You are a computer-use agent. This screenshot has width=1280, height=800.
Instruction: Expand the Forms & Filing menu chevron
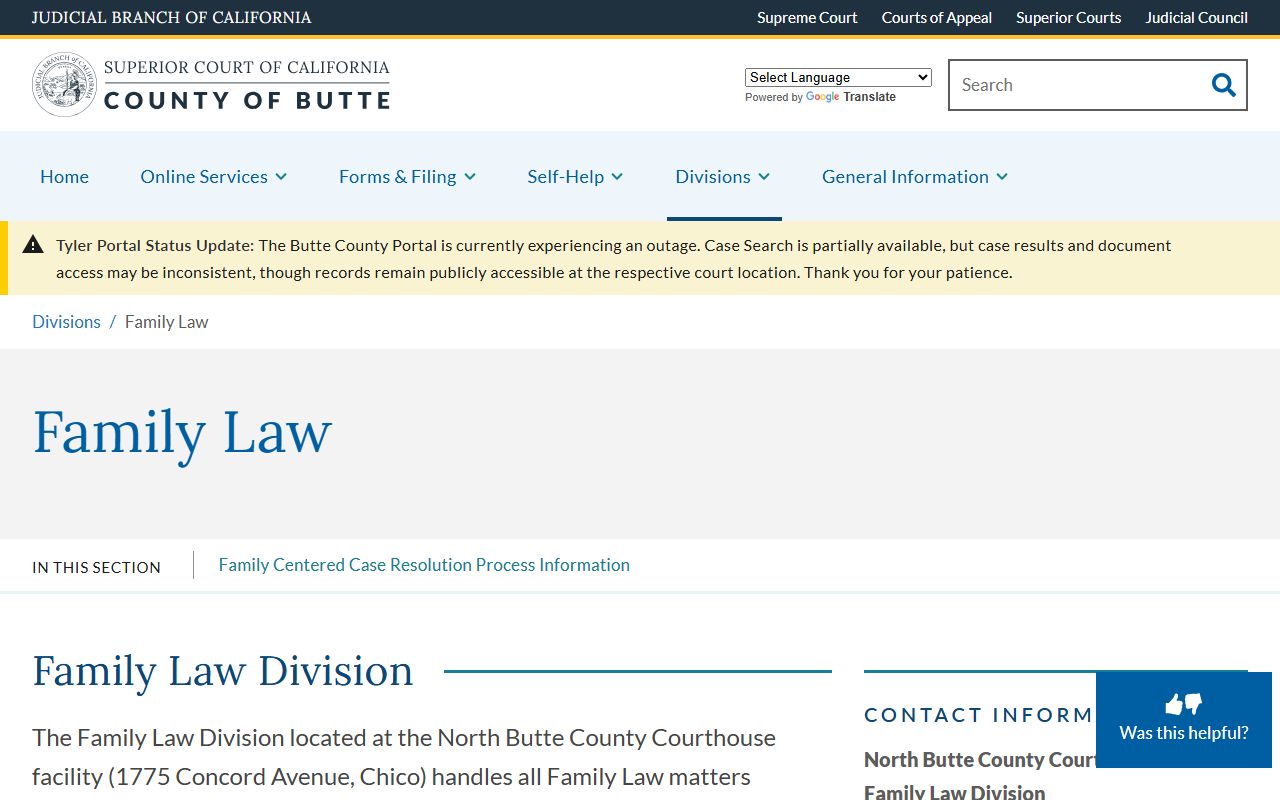coord(470,177)
